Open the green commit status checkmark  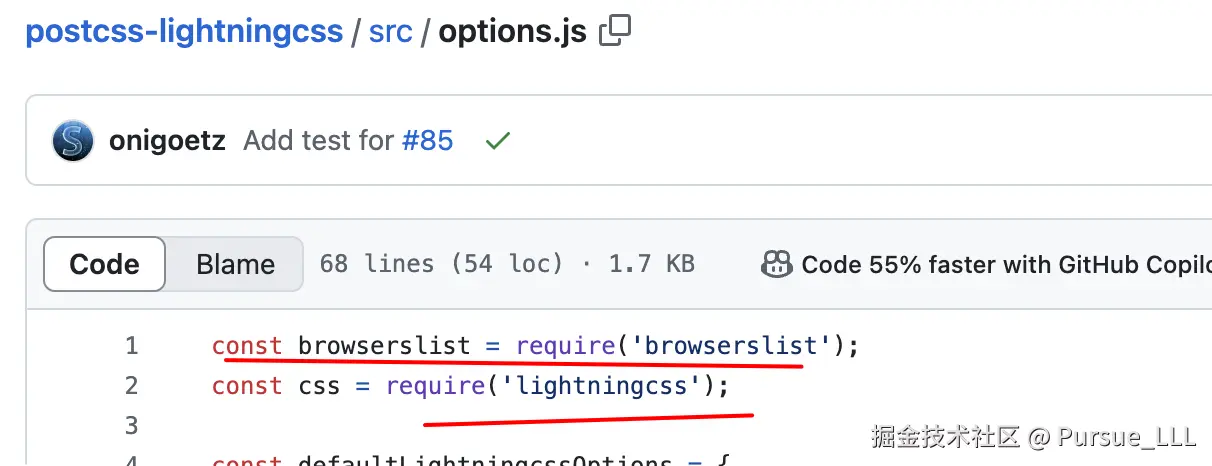pyautogui.click(x=497, y=141)
